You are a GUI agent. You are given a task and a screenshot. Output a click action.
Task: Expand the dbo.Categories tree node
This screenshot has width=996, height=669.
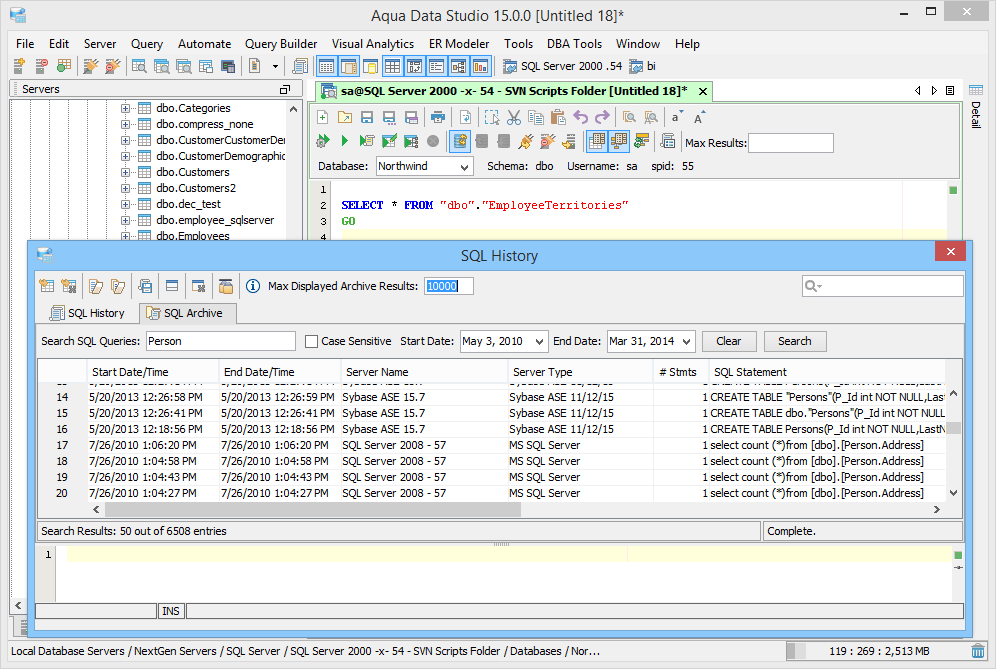point(125,108)
